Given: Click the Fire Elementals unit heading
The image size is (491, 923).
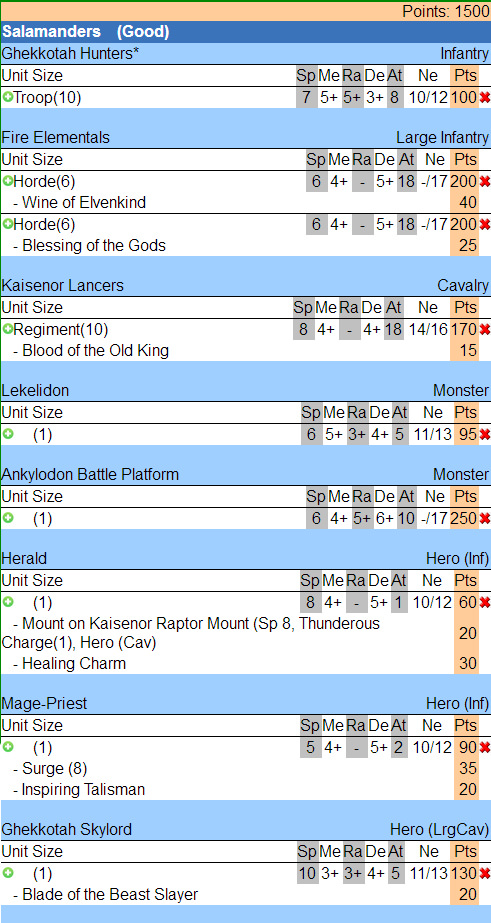Looking at the screenshot, I should (x=55, y=137).
